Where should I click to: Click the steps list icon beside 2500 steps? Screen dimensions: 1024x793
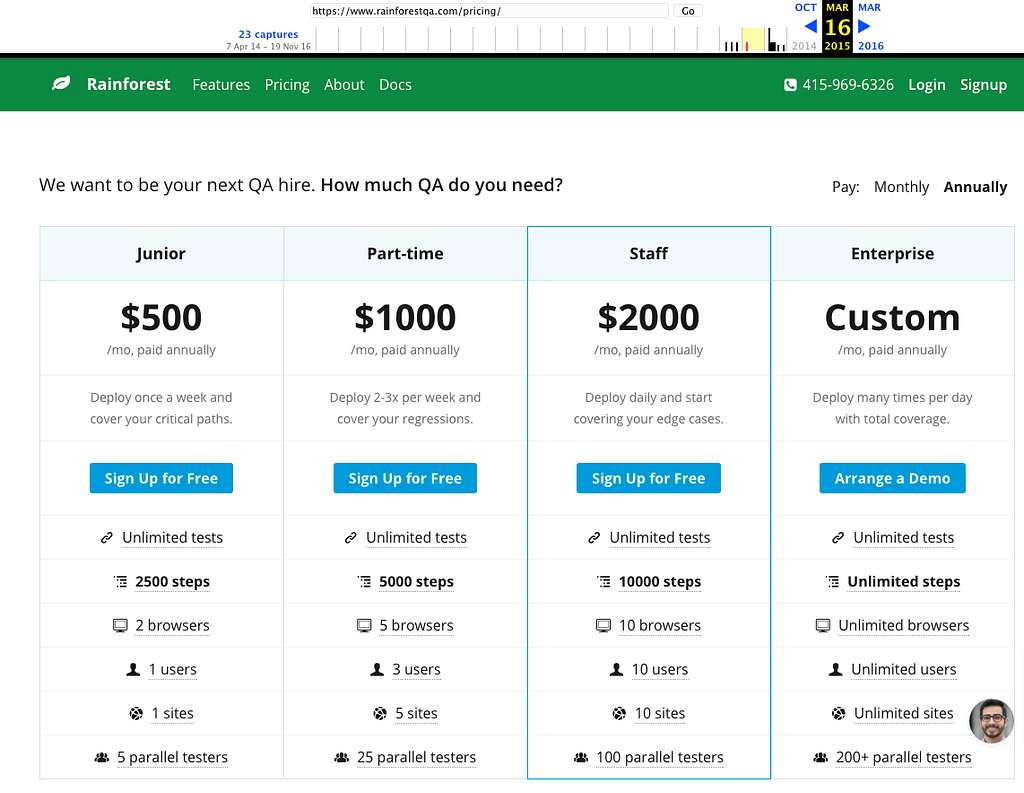(120, 581)
